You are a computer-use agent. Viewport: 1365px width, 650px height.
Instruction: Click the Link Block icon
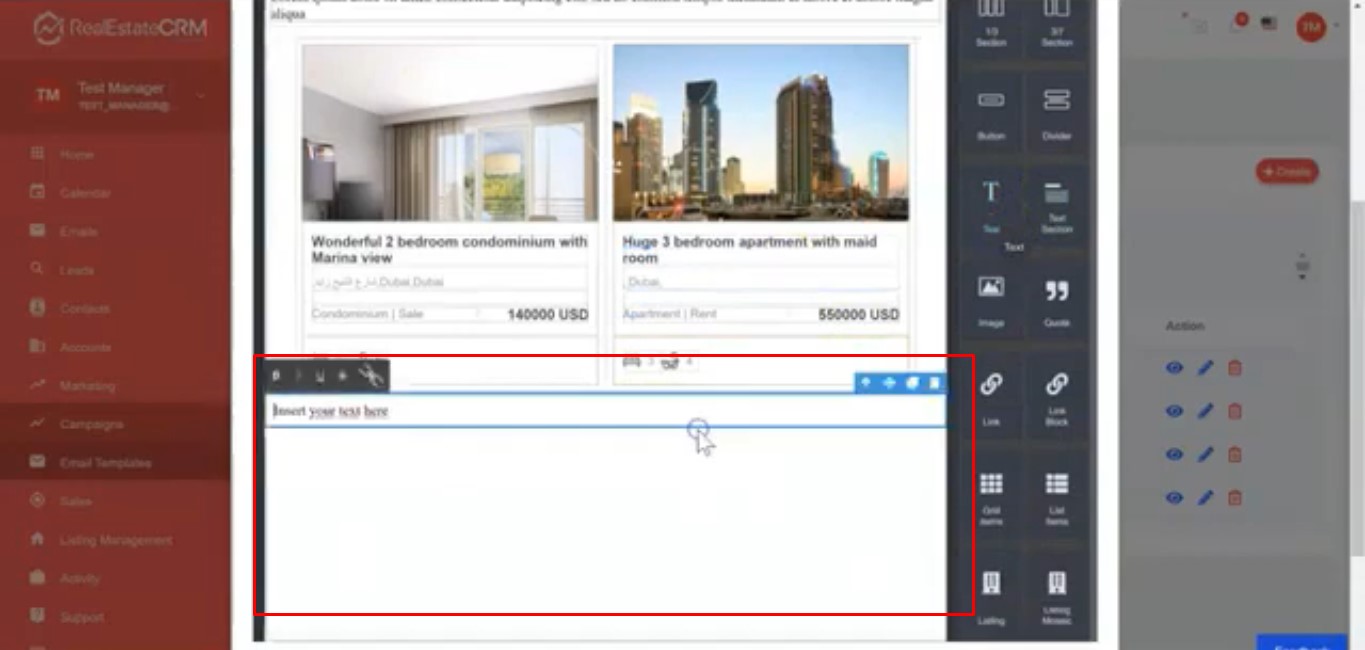point(1056,394)
